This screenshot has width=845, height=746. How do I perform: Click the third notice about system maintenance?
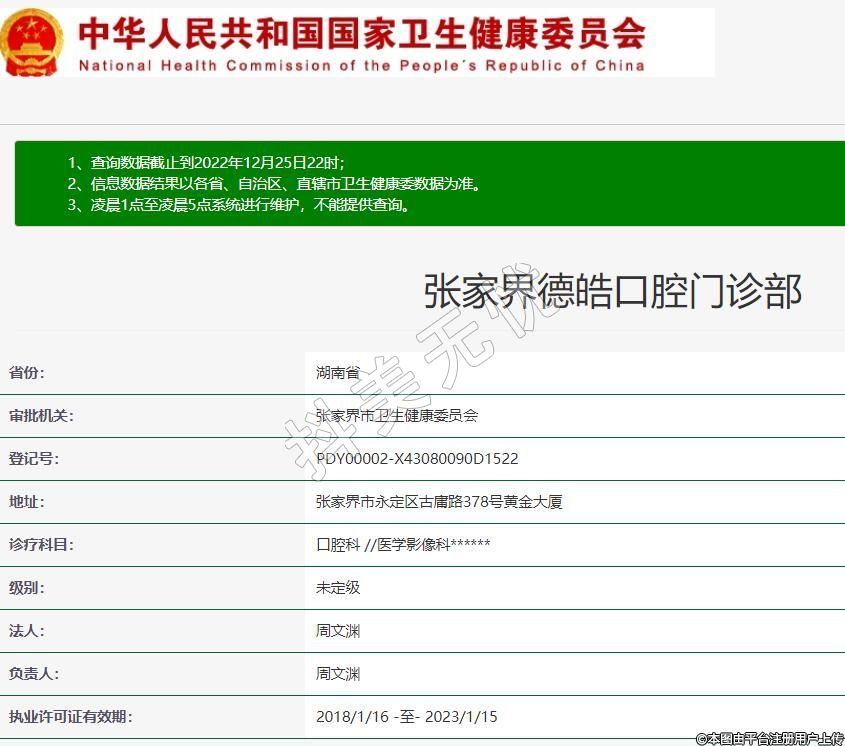click(240, 205)
